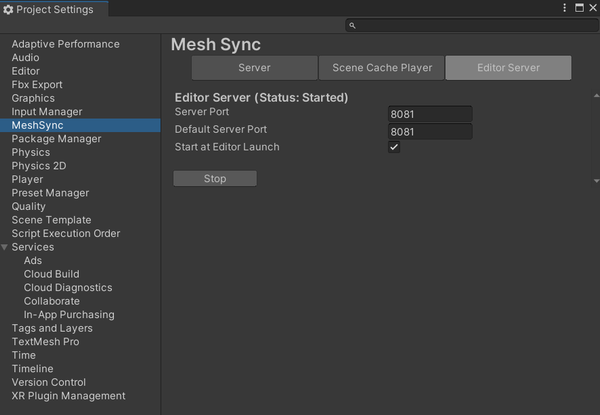This screenshot has height=415, width=600.
Task: Open the three-dot window options menu
Action: coord(565,9)
